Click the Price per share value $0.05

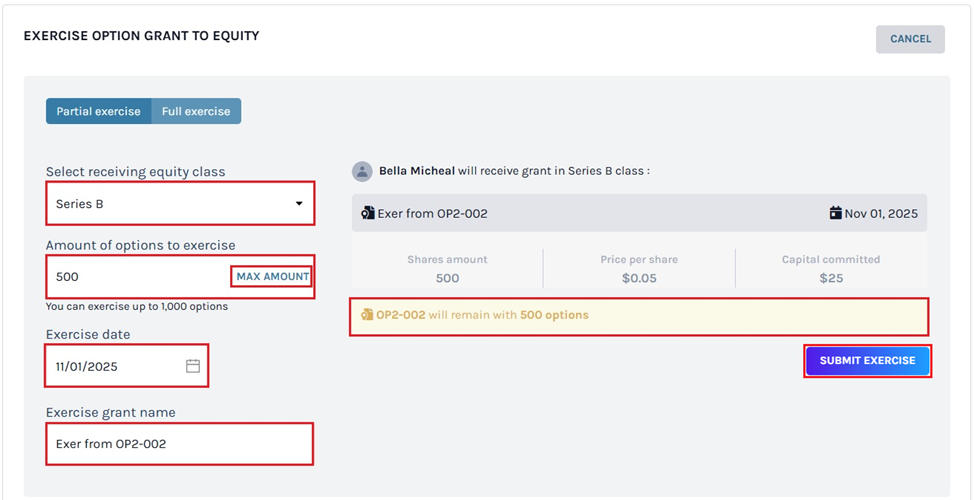[x=639, y=278]
